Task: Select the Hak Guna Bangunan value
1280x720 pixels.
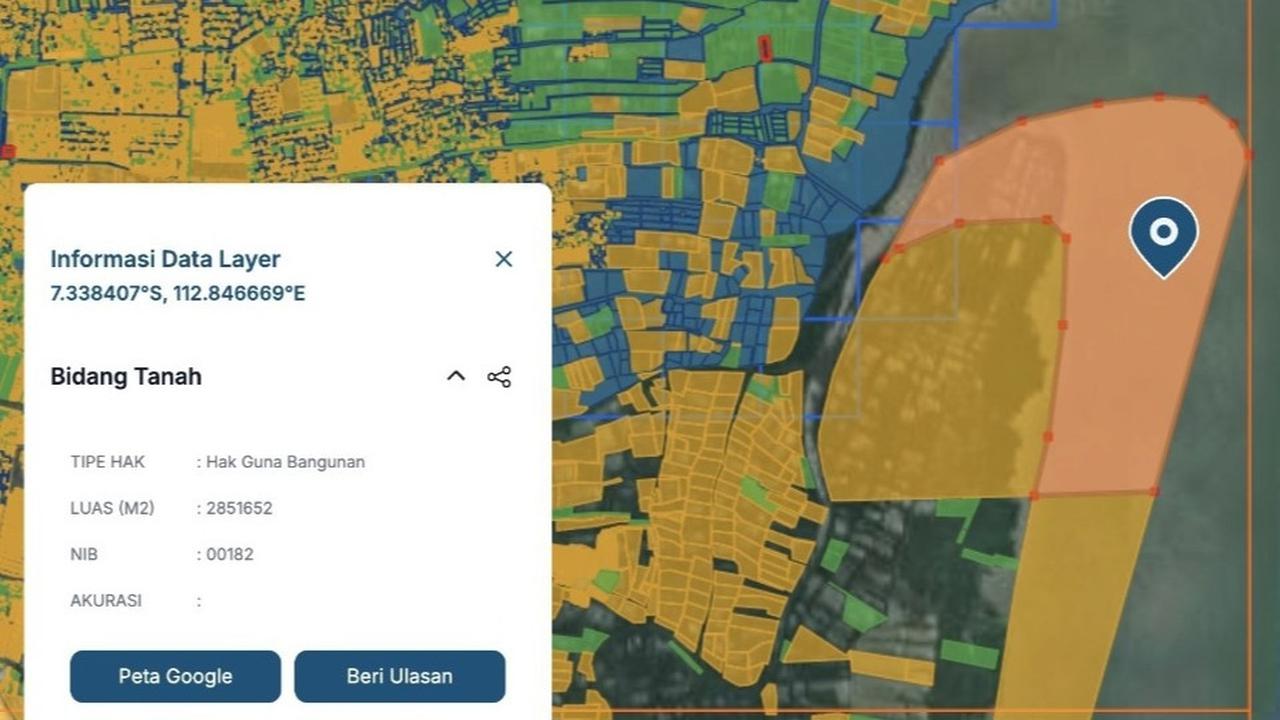Action: (x=285, y=462)
